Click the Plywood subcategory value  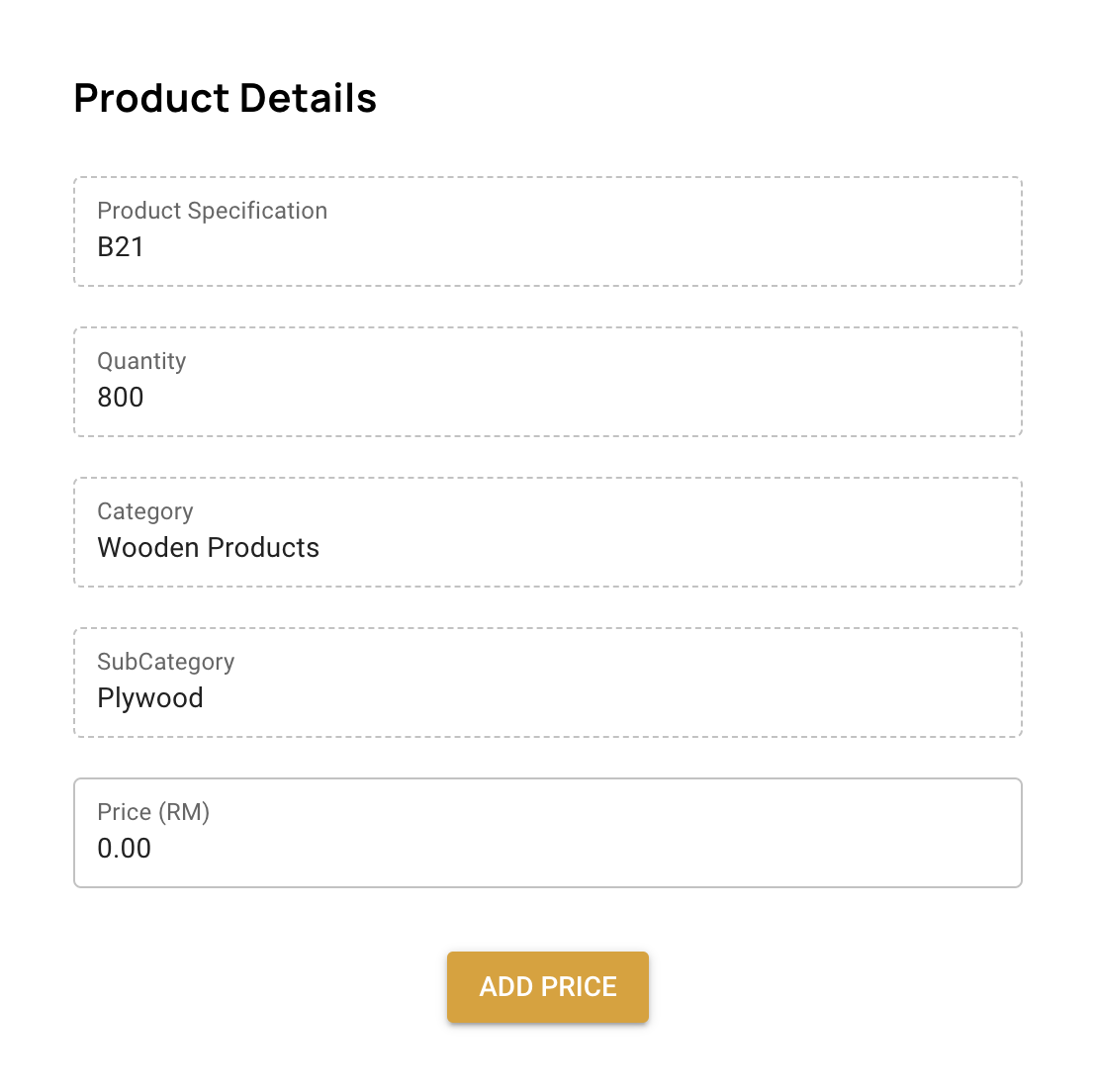tap(150, 698)
